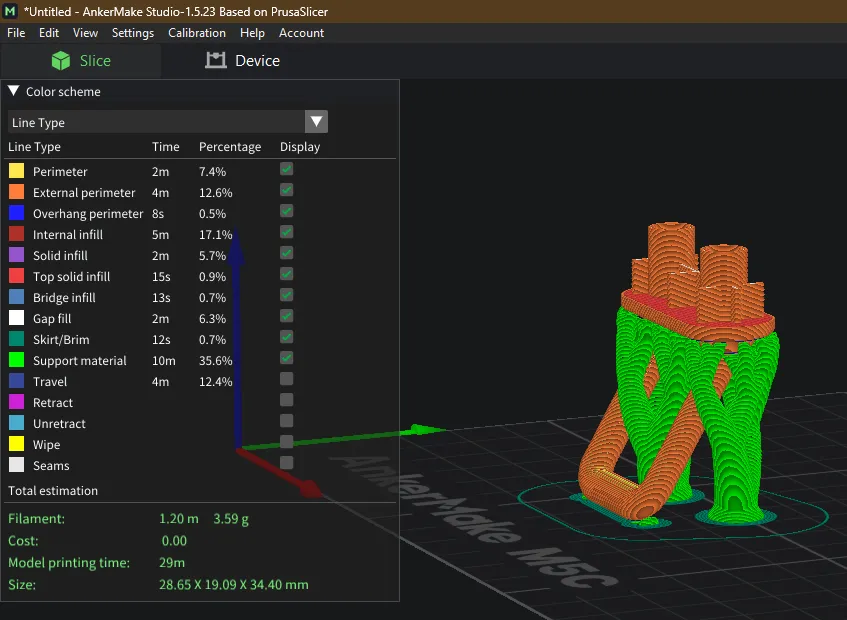Click the dark red Internal infill swatch
Screen dimensions: 847x620
(17, 234)
